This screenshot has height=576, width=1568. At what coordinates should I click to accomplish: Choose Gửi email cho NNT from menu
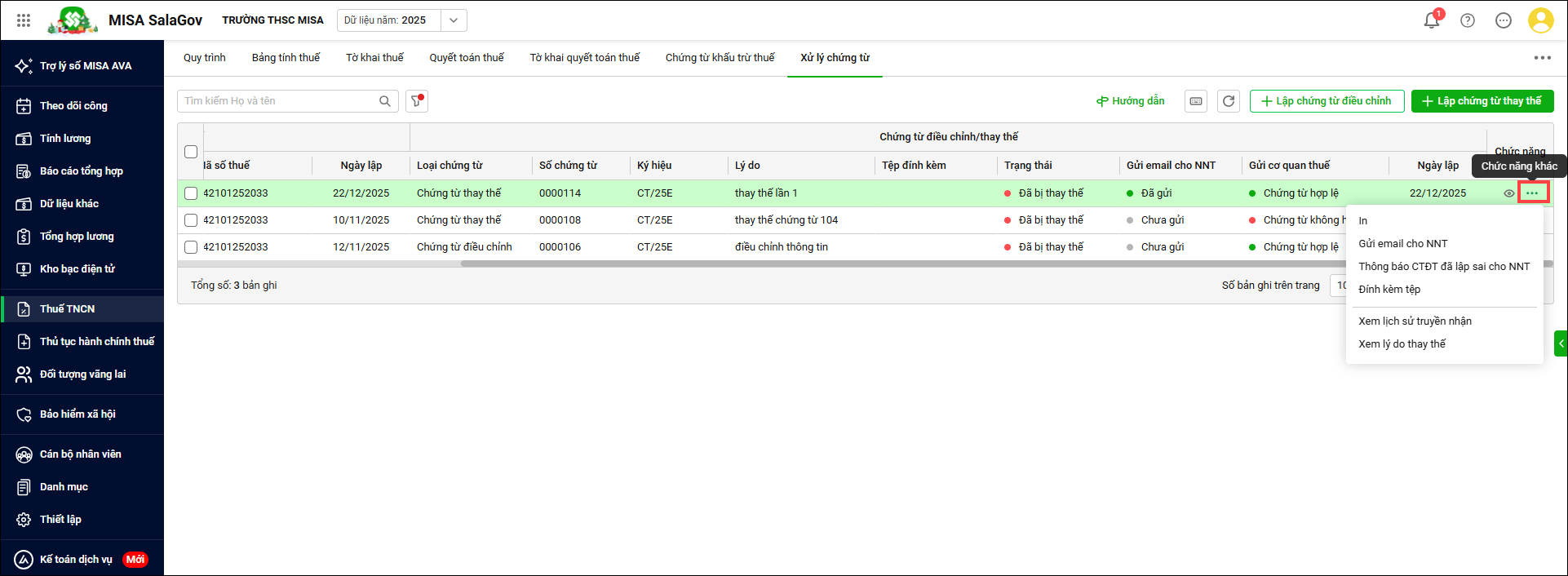coord(1402,244)
